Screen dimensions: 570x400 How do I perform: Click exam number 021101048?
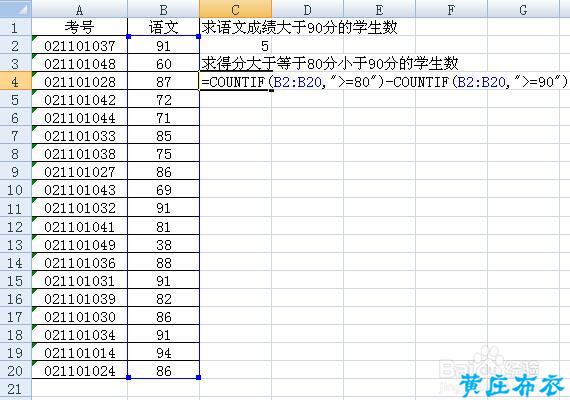pos(80,63)
